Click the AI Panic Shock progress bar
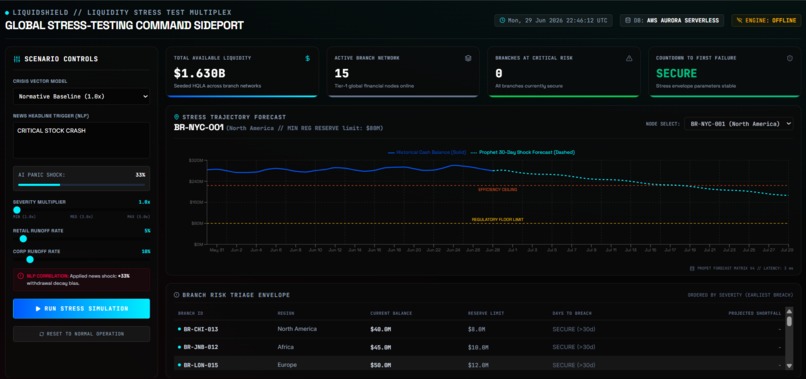 pos(81,185)
